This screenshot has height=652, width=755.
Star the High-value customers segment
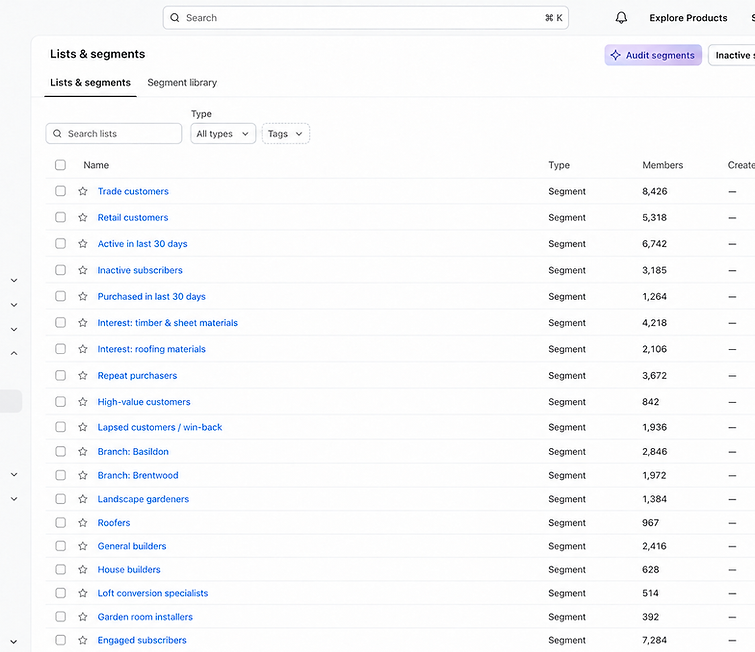pos(83,402)
